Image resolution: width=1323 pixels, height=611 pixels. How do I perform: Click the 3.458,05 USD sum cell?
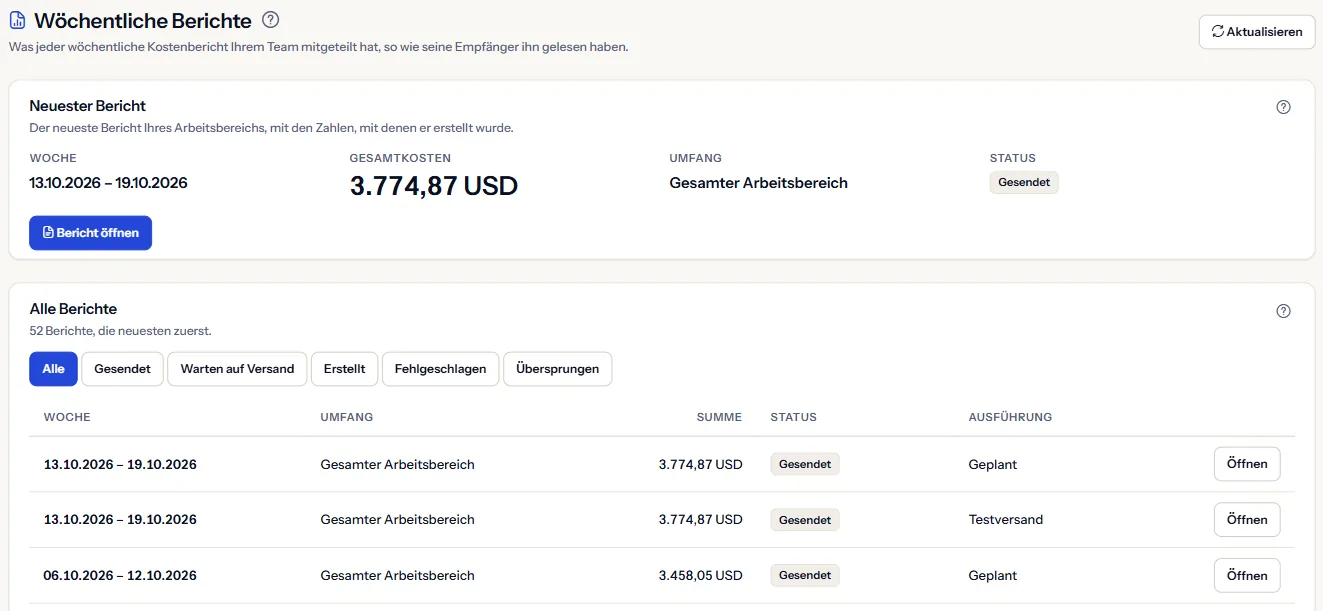click(700, 576)
